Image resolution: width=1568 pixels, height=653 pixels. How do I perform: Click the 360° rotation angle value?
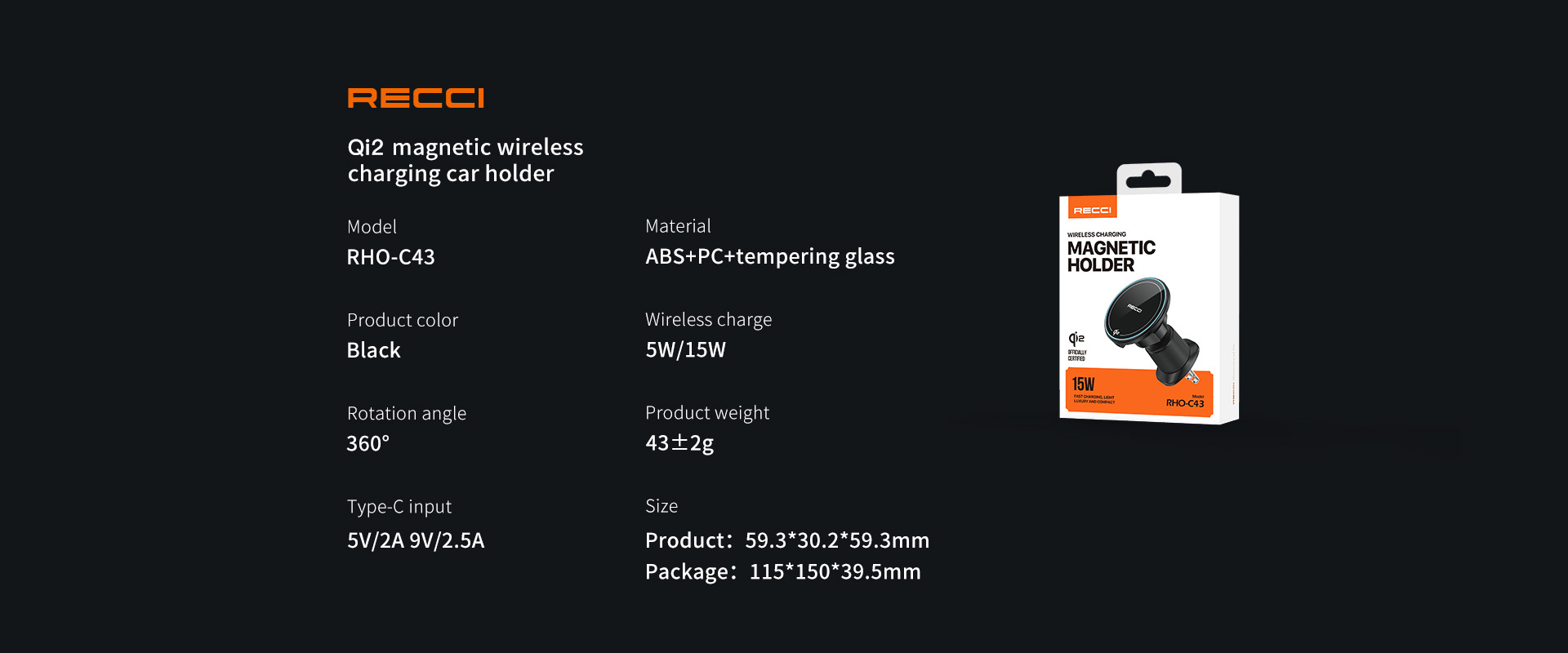point(367,443)
